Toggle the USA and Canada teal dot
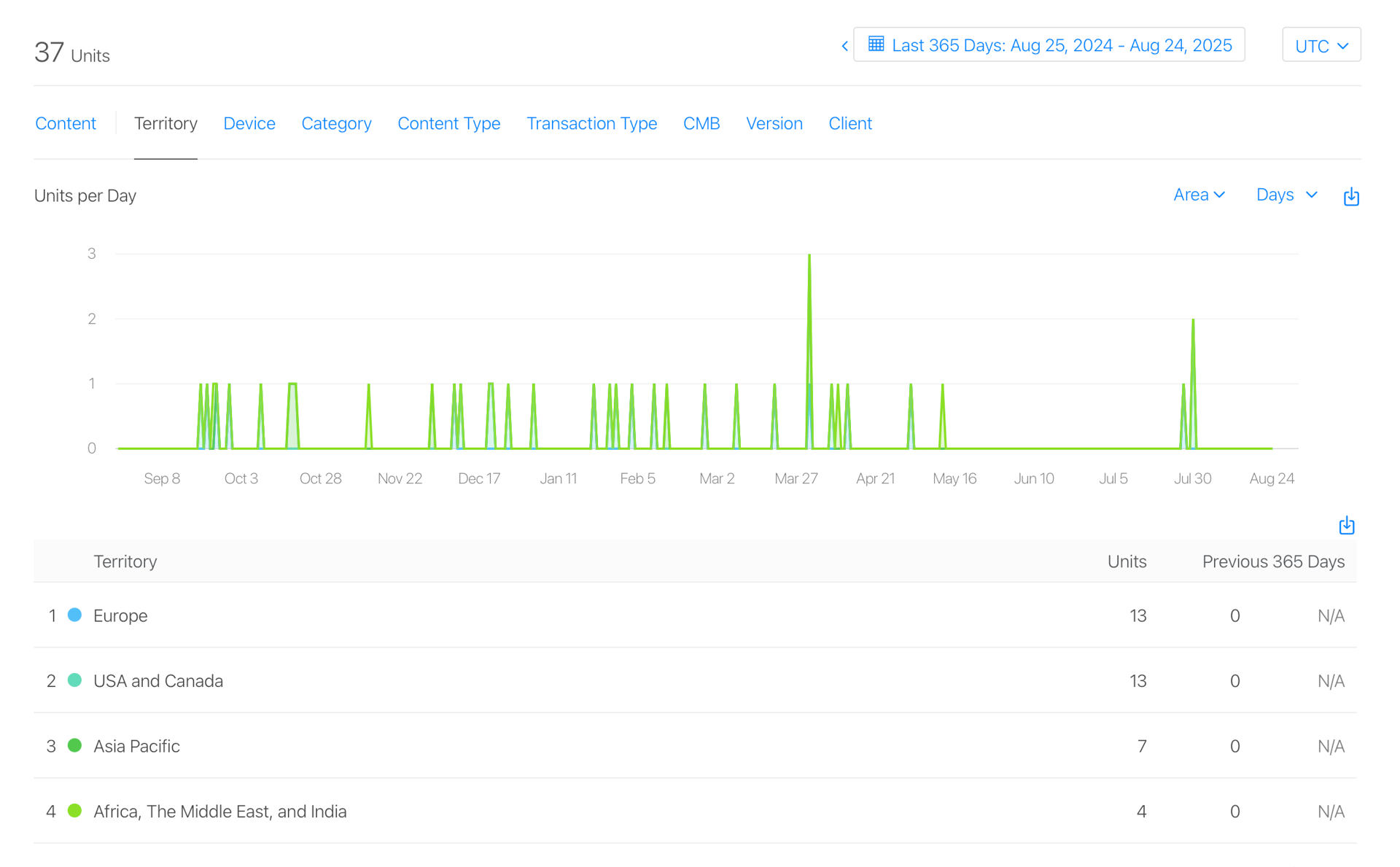The width and height of the screenshot is (1400, 867). 74,680
